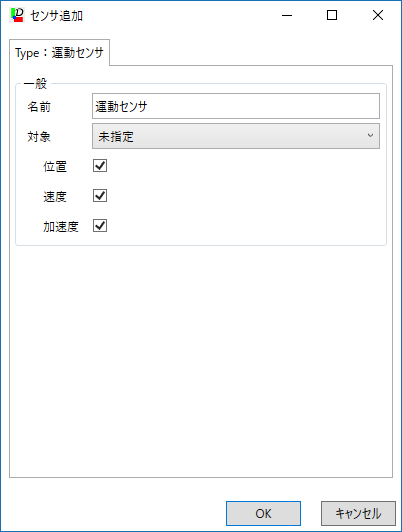Close the センサ追加 dialog
Image resolution: width=402 pixels, height=532 pixels.
(378, 15)
